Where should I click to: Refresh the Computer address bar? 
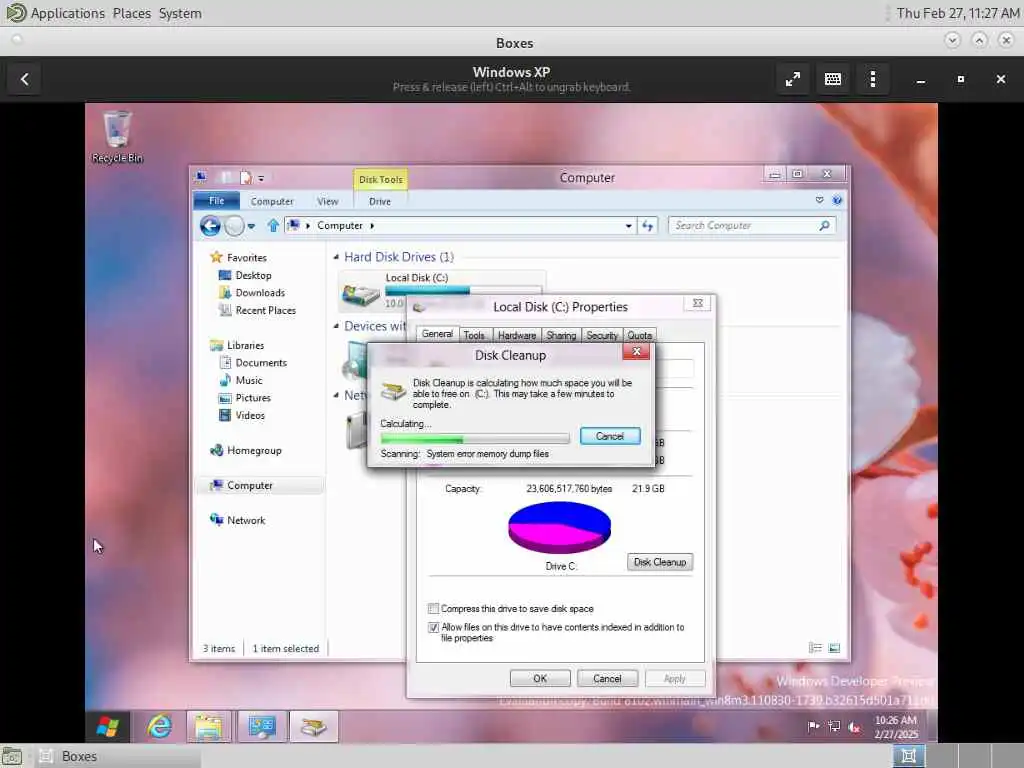point(647,226)
